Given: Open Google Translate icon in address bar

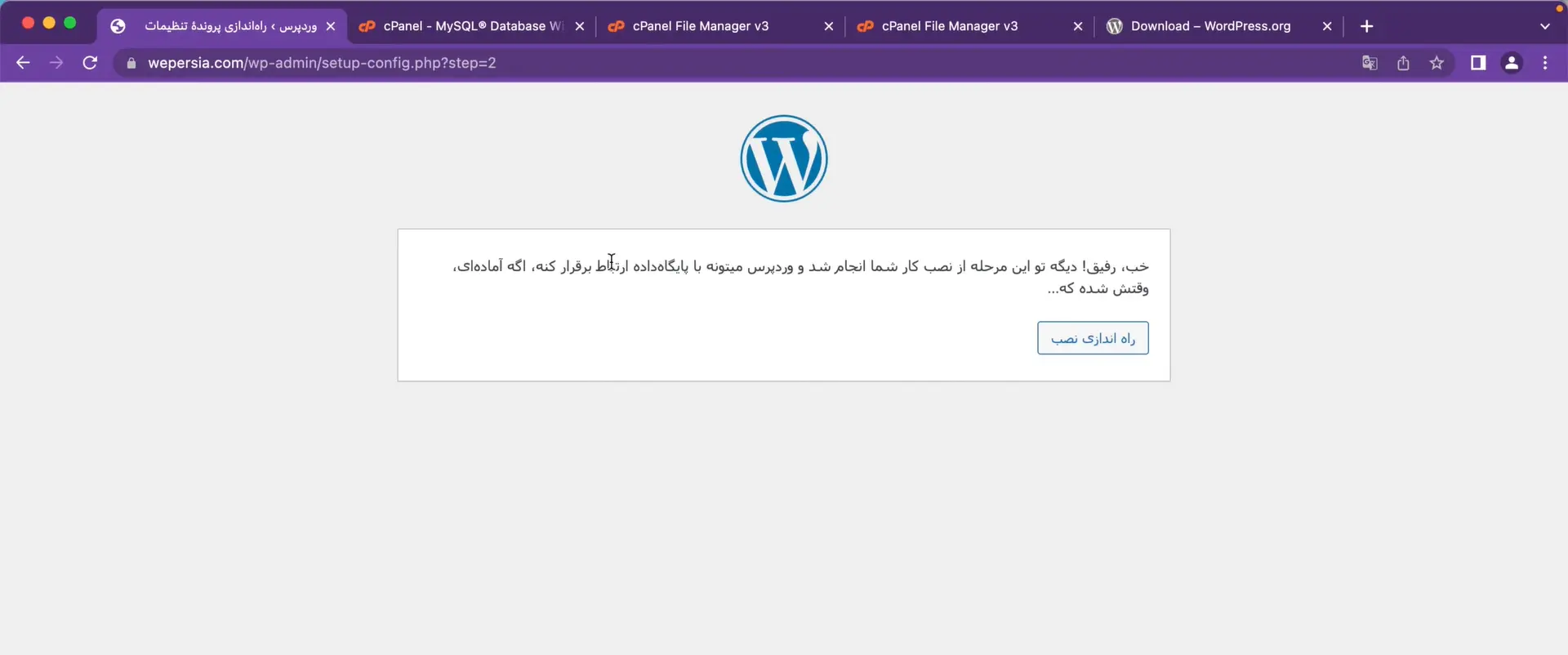Looking at the screenshot, I should click(1370, 63).
